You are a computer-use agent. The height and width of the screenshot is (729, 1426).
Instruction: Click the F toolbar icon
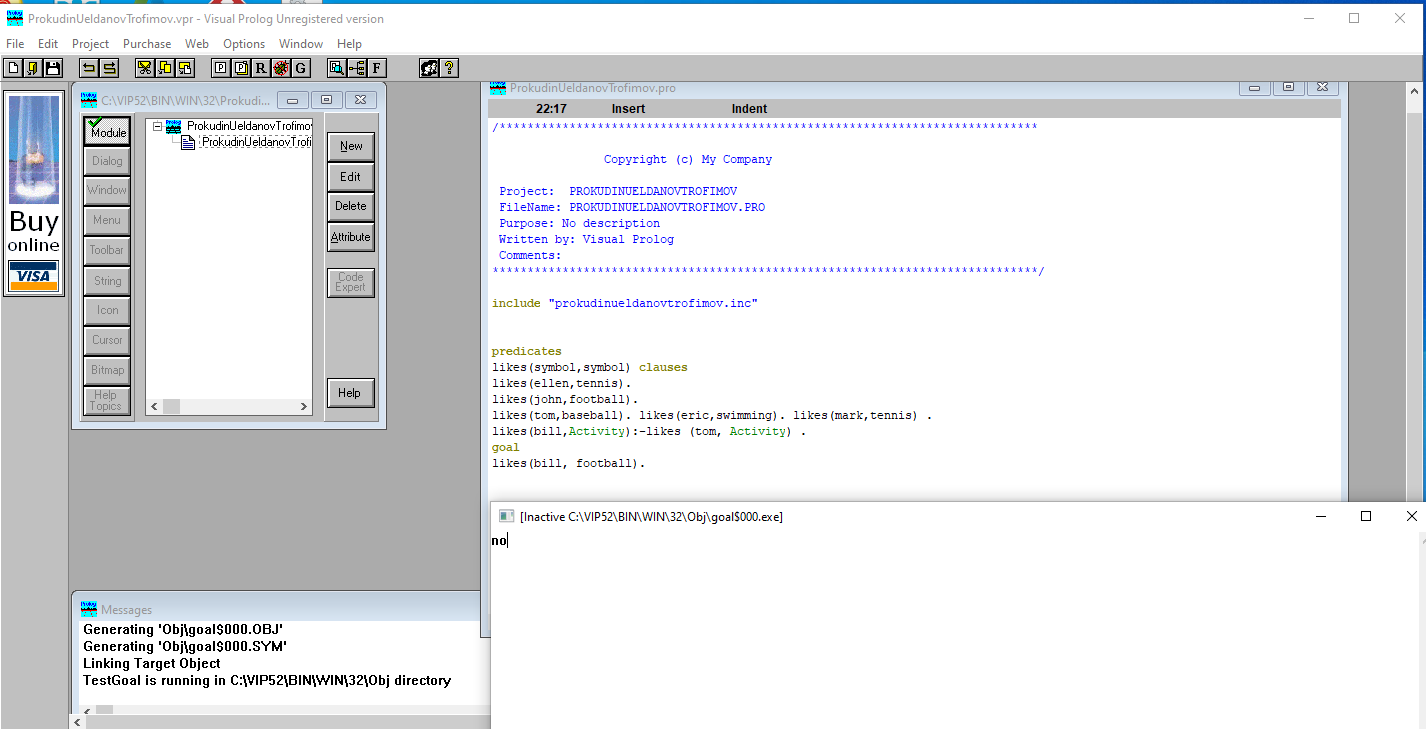377,68
